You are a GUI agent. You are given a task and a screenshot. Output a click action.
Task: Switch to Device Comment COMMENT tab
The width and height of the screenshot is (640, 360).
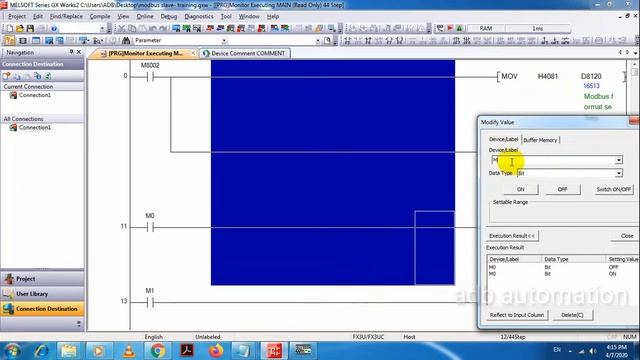[244, 53]
